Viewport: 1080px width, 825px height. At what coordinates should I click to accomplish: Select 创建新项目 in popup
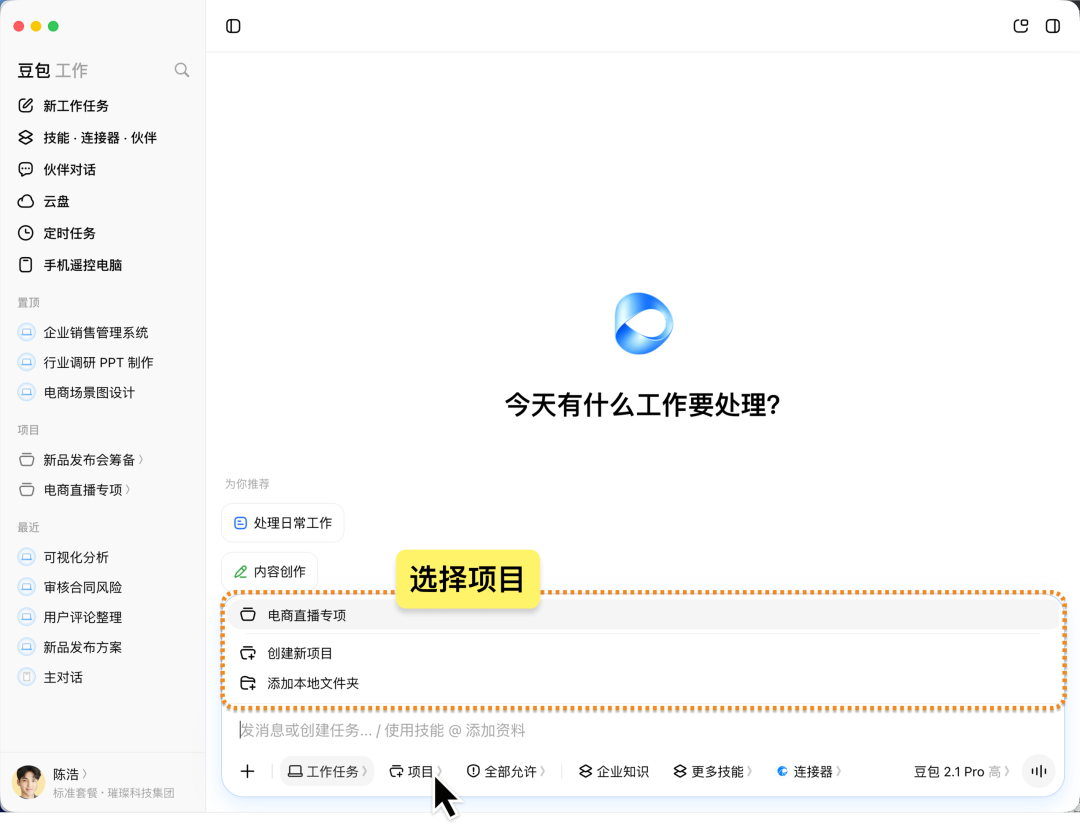pyautogui.click(x=642, y=653)
